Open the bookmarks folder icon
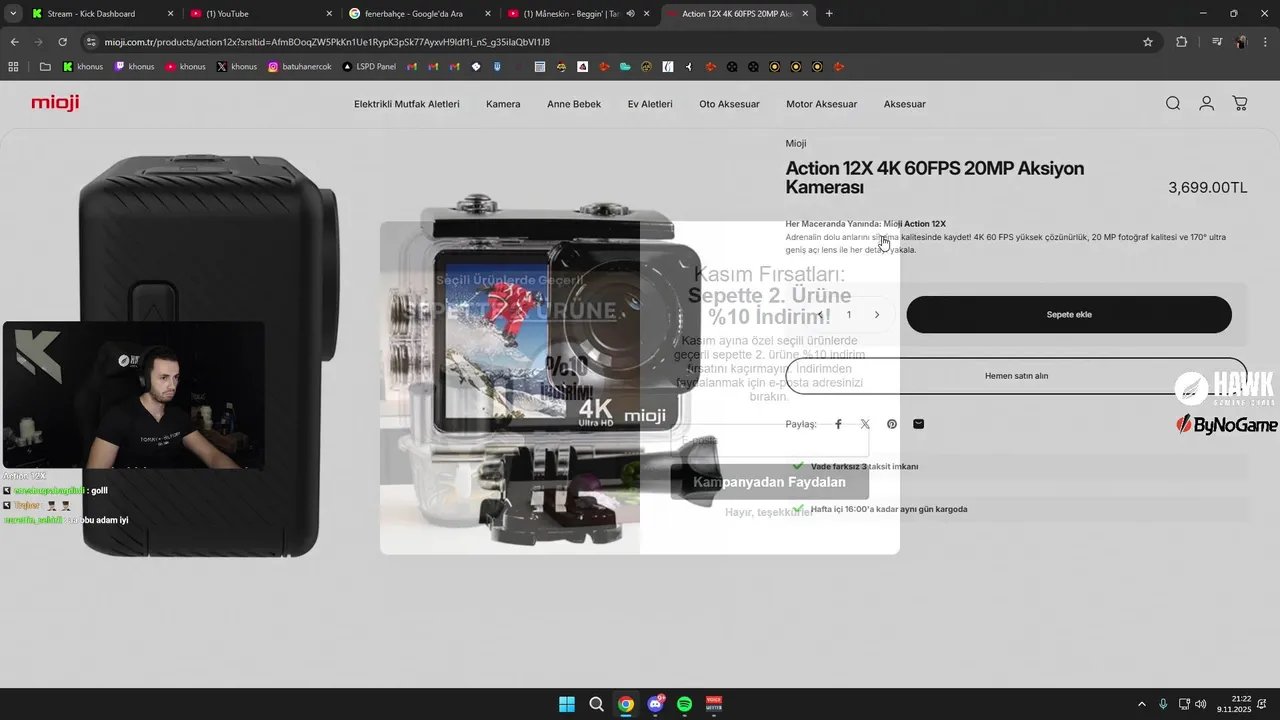Image resolution: width=1280 pixels, height=720 pixels. pos(45,67)
